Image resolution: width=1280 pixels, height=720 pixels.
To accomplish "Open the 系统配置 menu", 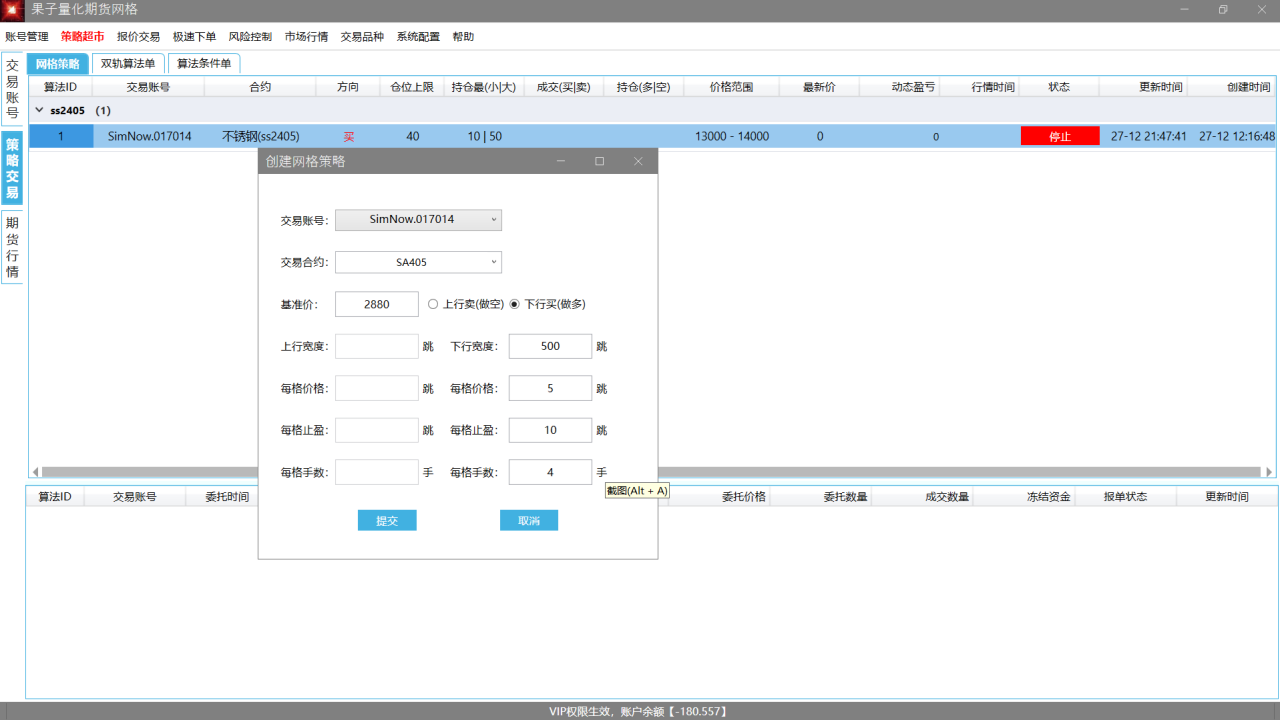I will (417, 36).
